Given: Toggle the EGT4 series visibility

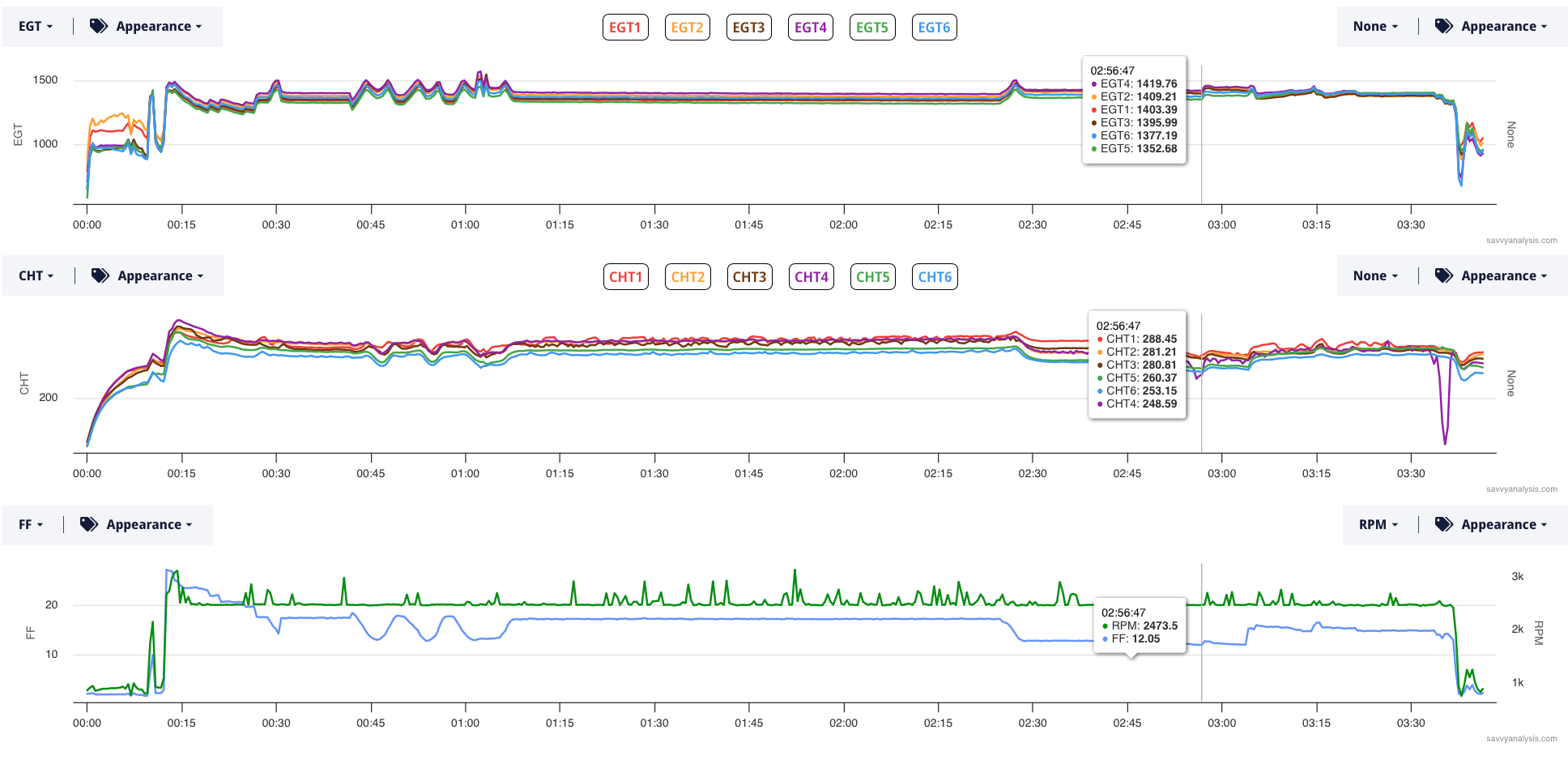Looking at the screenshot, I should tap(811, 28).
